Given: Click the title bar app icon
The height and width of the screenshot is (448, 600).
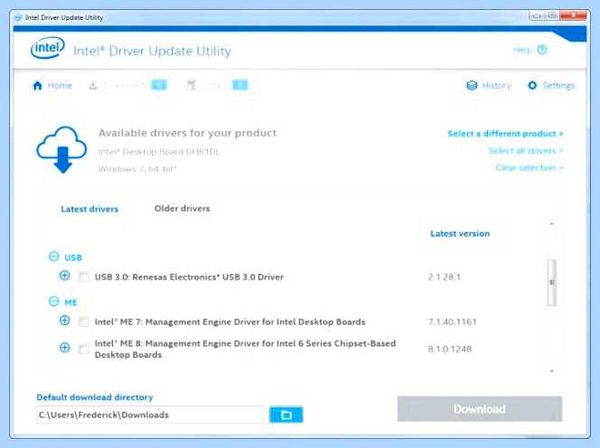Looking at the screenshot, I should (x=18, y=18).
